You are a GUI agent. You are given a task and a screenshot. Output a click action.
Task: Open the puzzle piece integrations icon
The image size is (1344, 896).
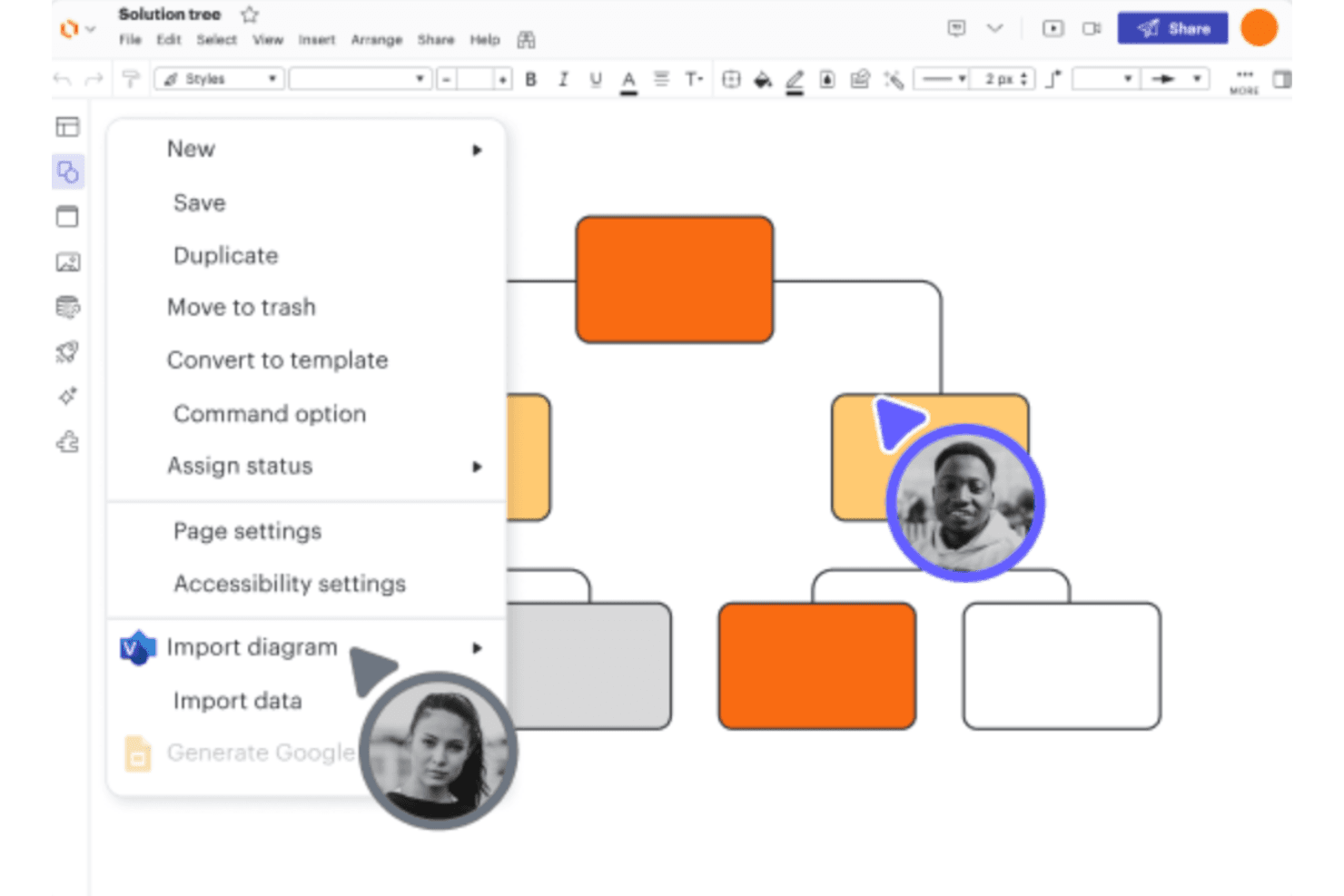(68, 442)
